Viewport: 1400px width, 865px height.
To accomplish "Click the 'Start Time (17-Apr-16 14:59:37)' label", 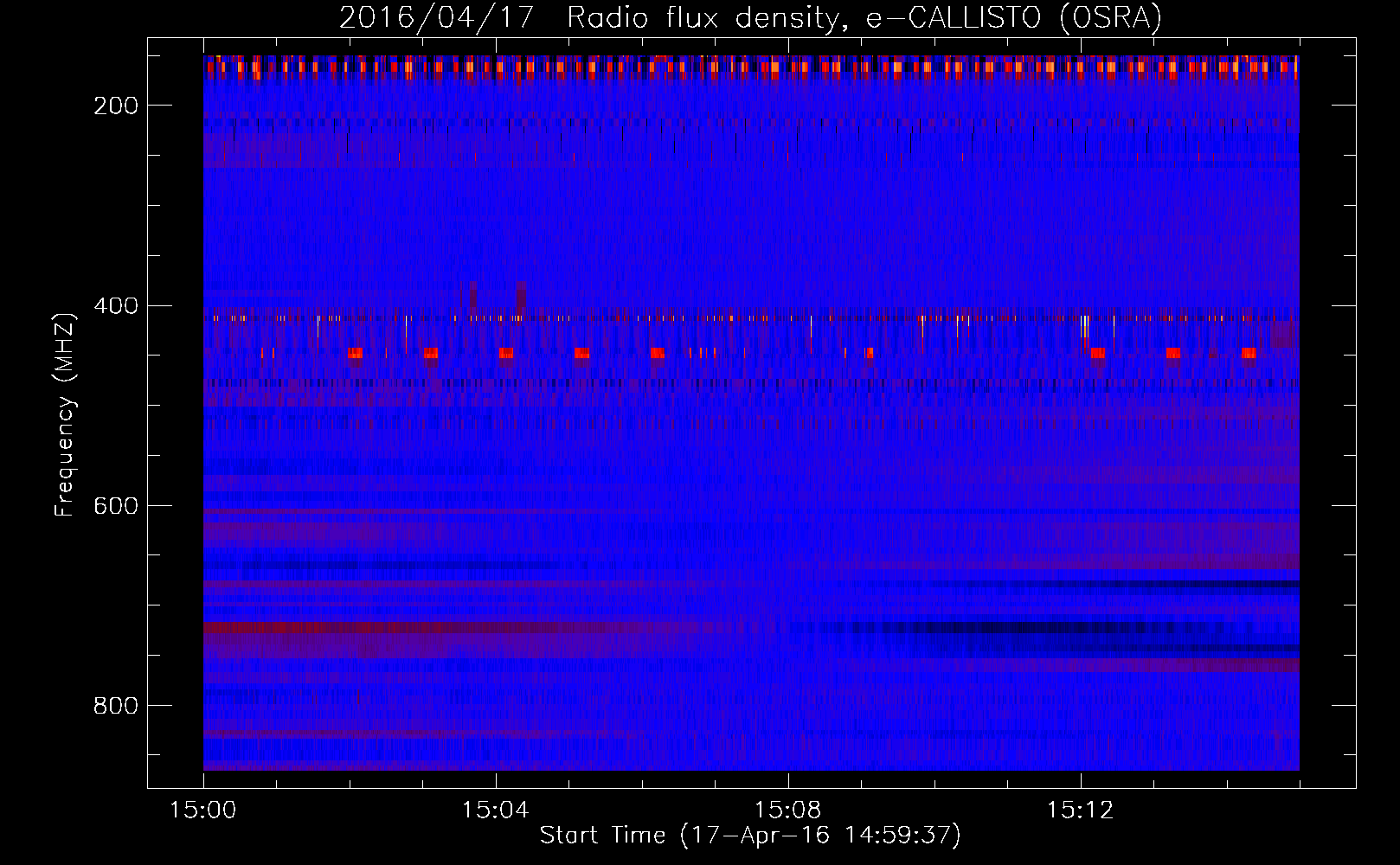I will [x=750, y=836].
